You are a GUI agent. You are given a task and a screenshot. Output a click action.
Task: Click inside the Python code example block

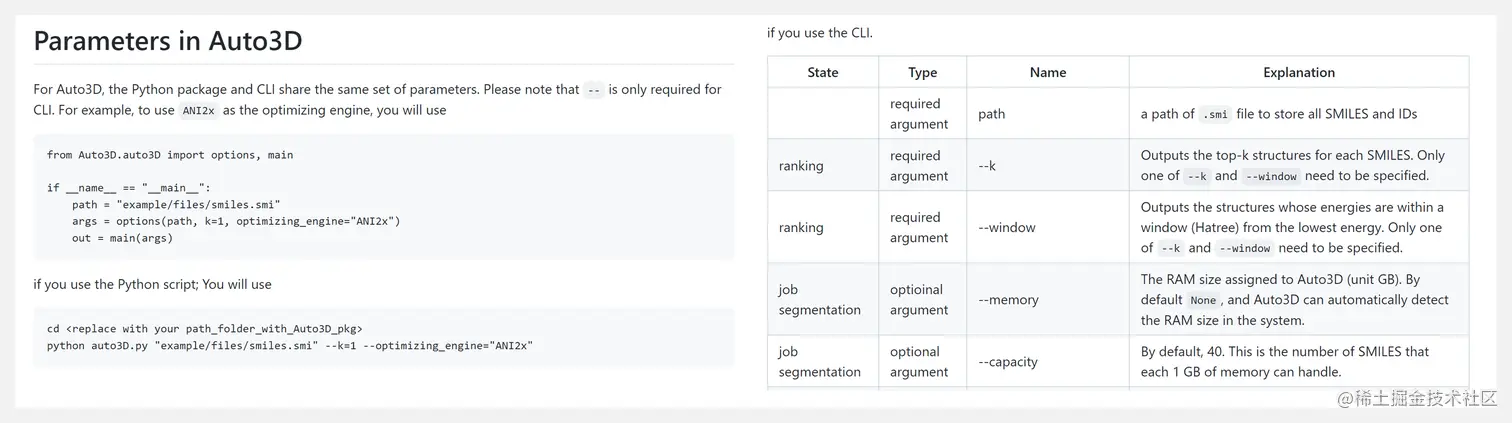[383, 197]
